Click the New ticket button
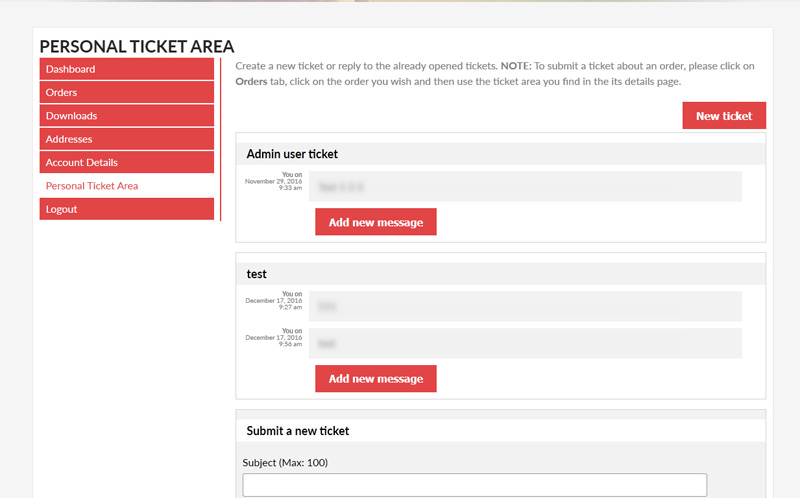800x498 pixels. click(723, 116)
